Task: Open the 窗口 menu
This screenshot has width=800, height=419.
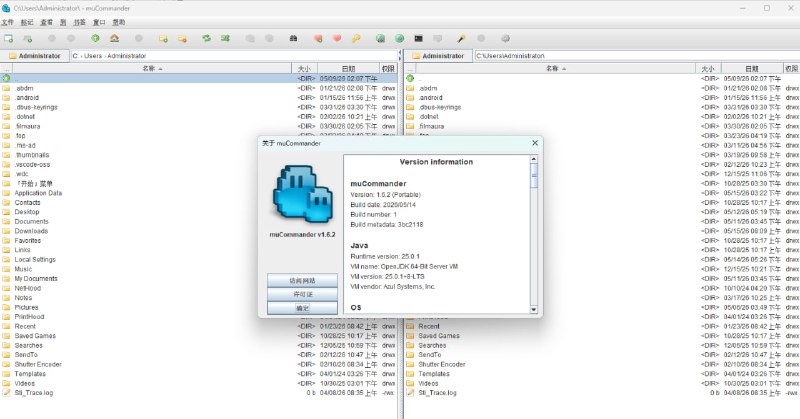Action: 99,22
